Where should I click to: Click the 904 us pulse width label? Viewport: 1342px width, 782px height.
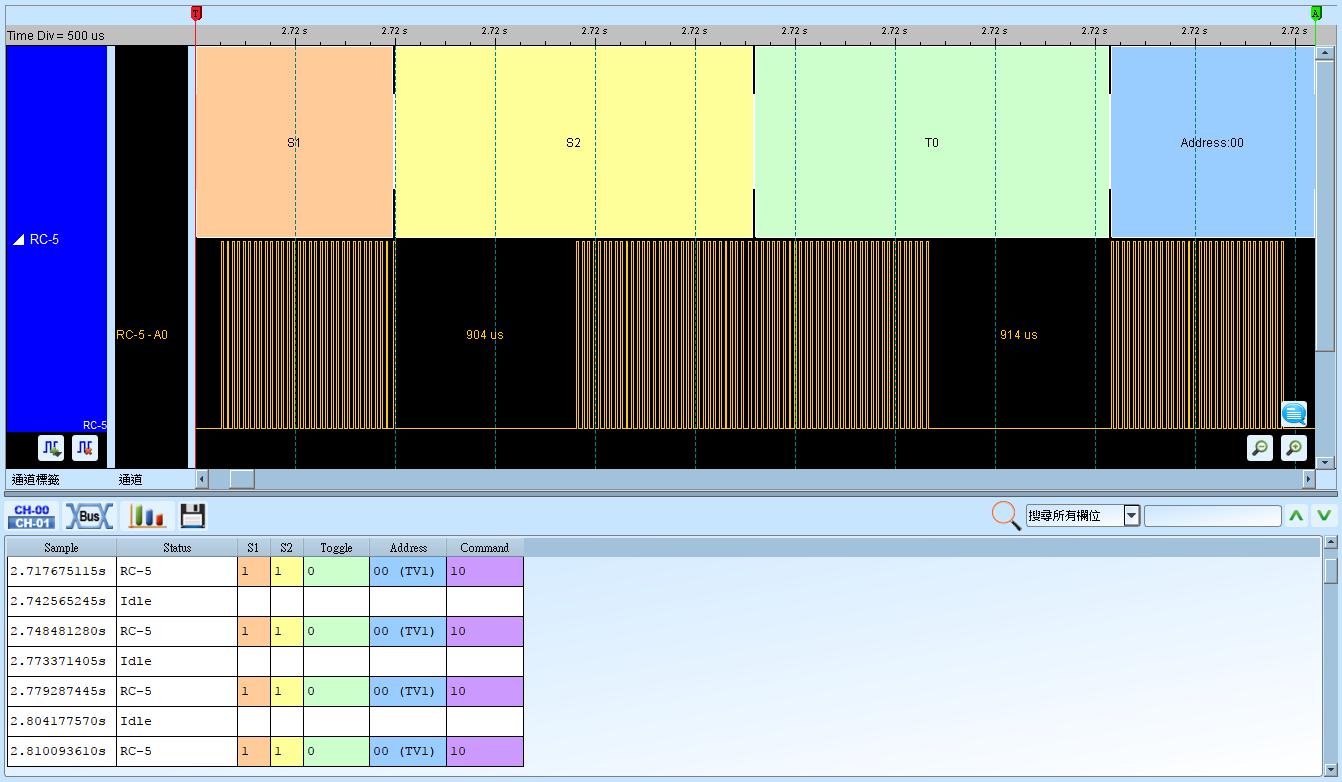click(x=485, y=335)
